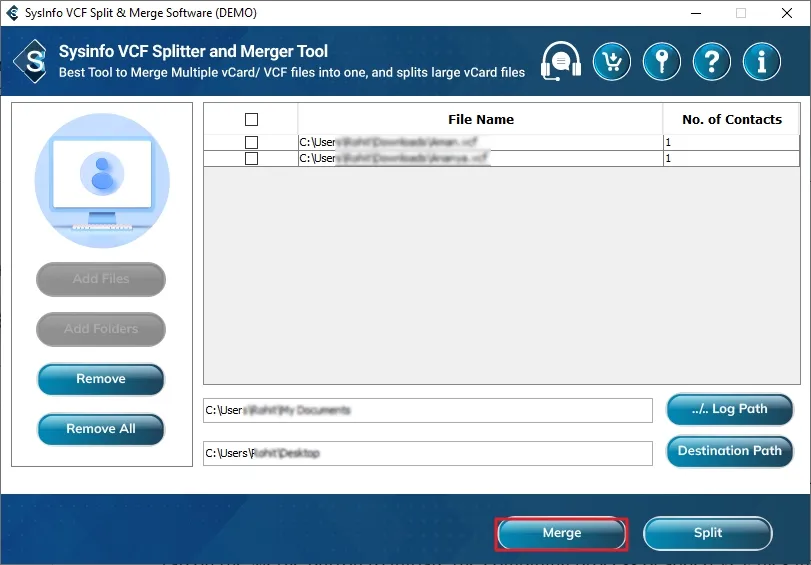Click the Destination Path button
The image size is (811, 565).
[729, 451]
